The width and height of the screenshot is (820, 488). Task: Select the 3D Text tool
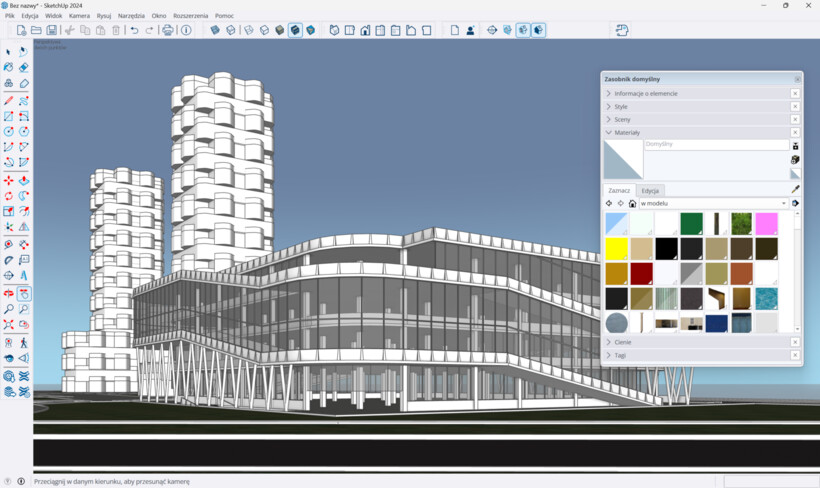(x=24, y=276)
